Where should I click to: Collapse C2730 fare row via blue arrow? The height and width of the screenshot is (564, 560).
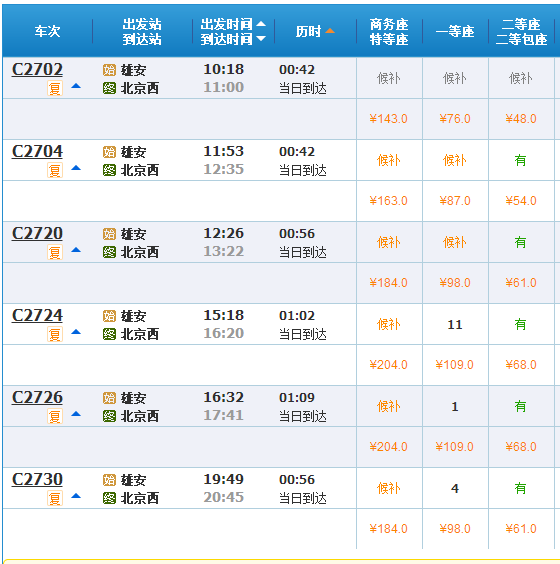click(76, 496)
